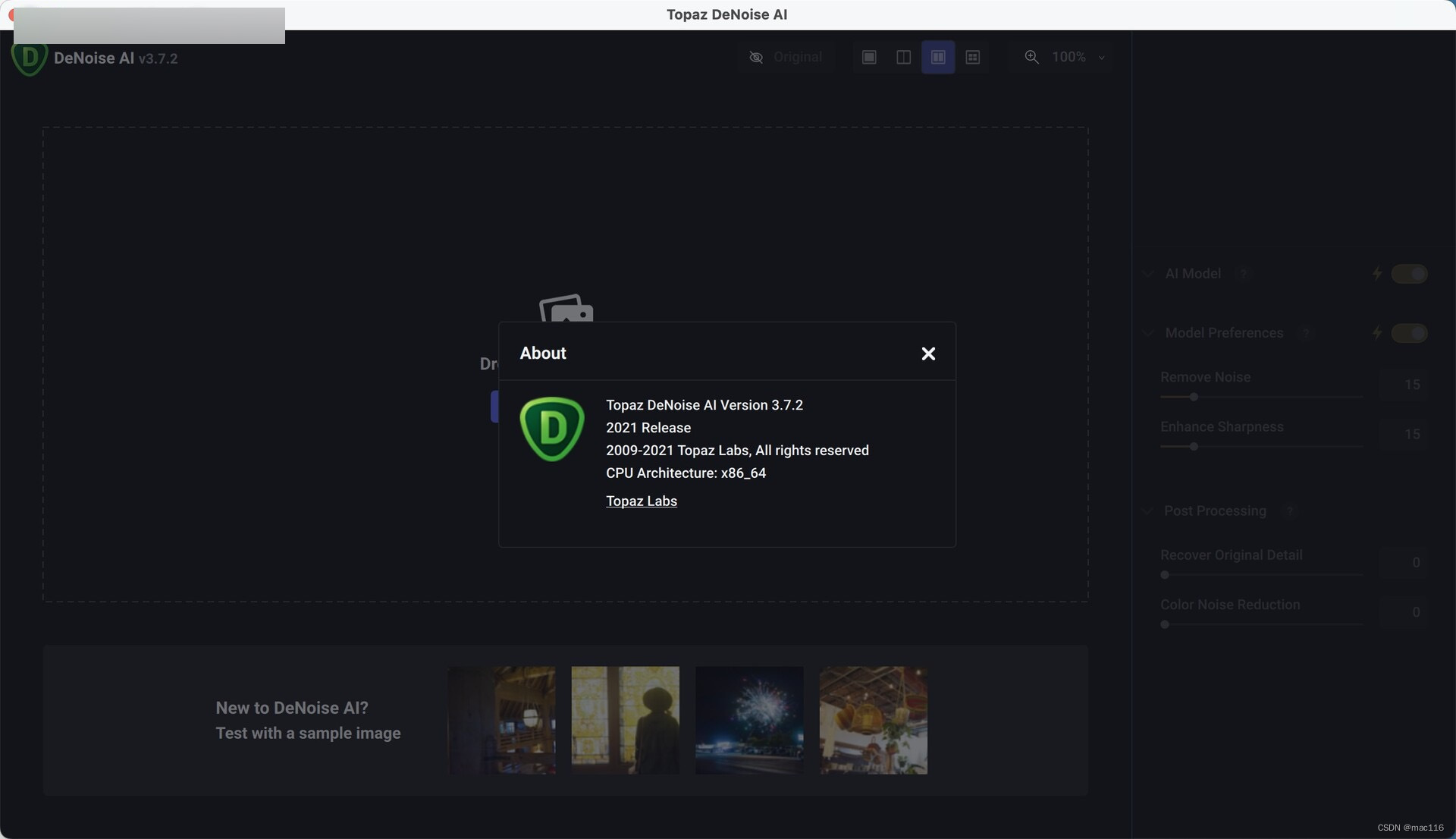Close the About dialog with the X
Image resolution: width=1456 pixels, height=839 pixels.
pos(928,354)
